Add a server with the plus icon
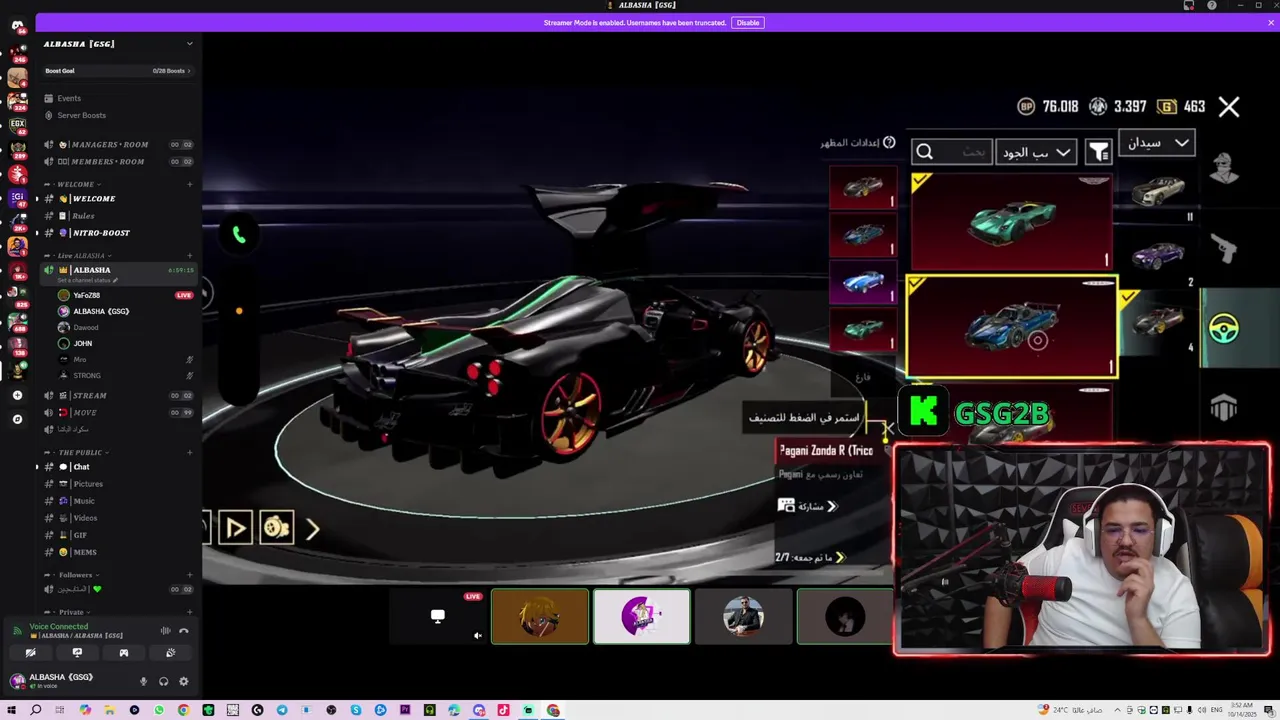1280x720 pixels. tap(17, 396)
